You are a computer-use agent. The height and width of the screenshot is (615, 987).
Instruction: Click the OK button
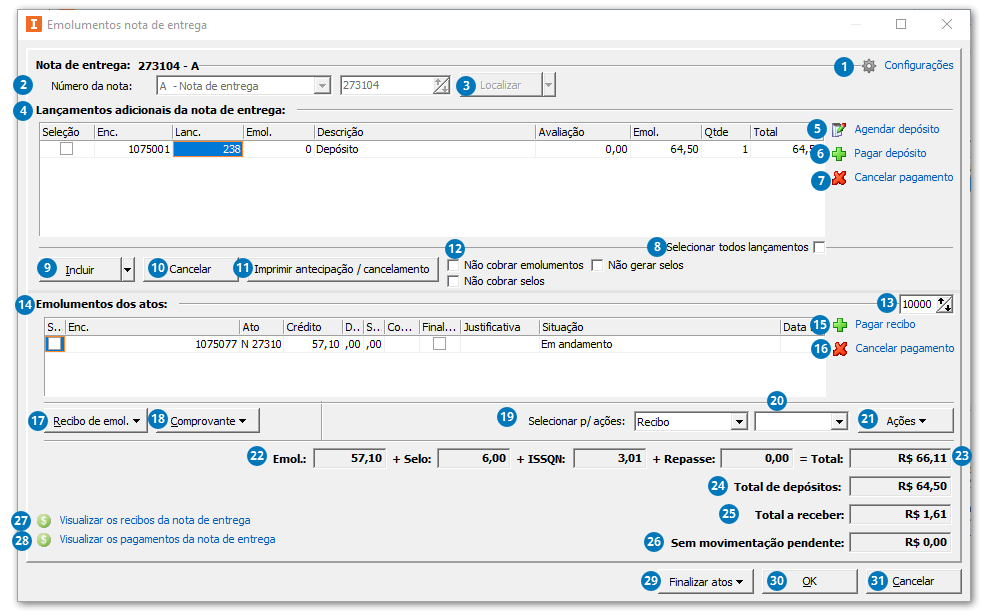pyautogui.click(x=809, y=581)
